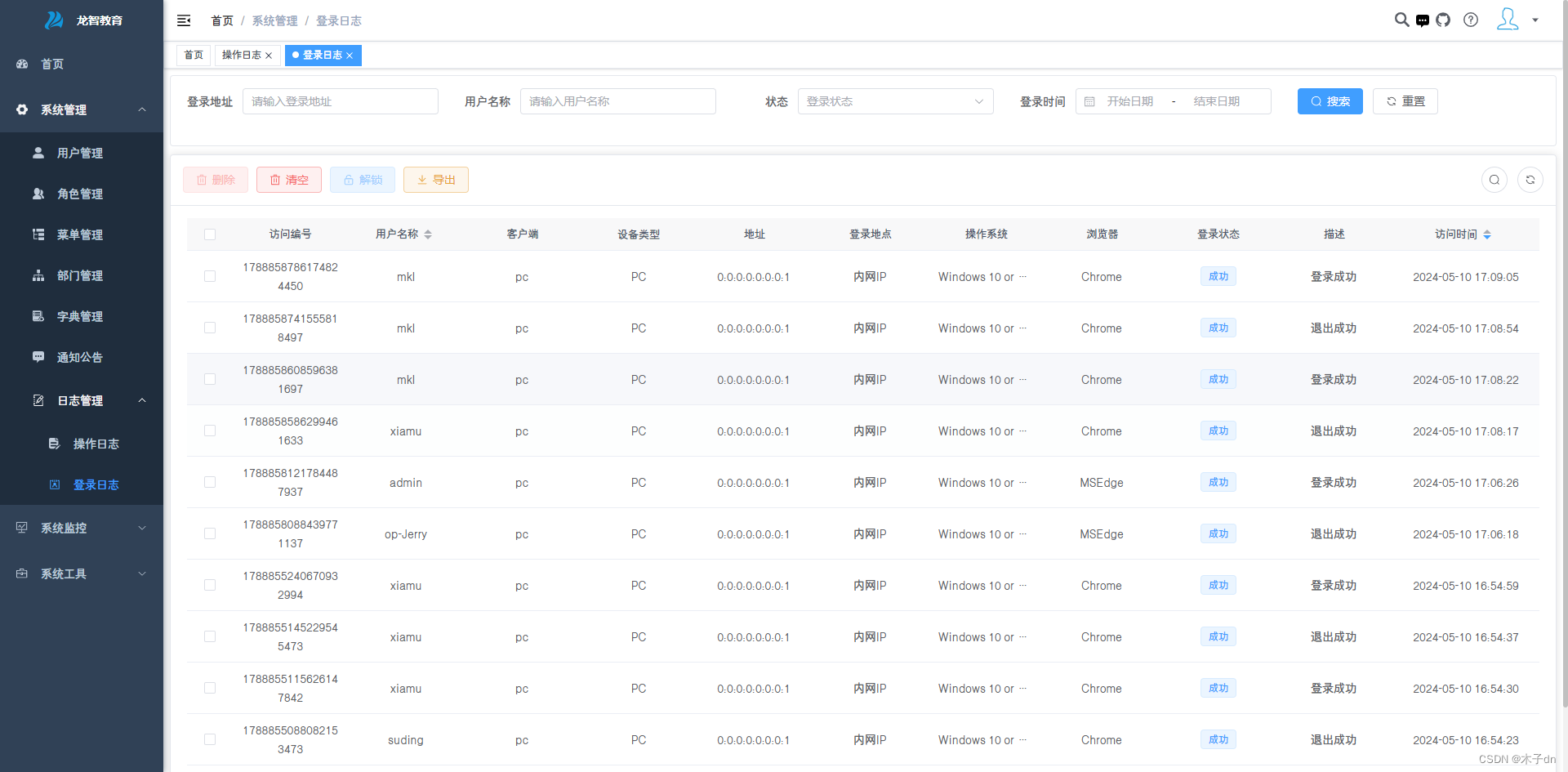Open the message chat bubble icon
This screenshot has height=772, width=1568.
tap(1423, 20)
